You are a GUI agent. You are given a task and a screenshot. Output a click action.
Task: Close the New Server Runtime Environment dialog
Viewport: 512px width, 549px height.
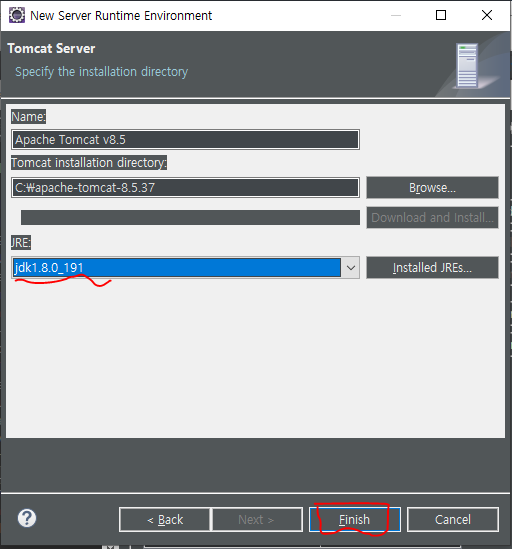487,15
